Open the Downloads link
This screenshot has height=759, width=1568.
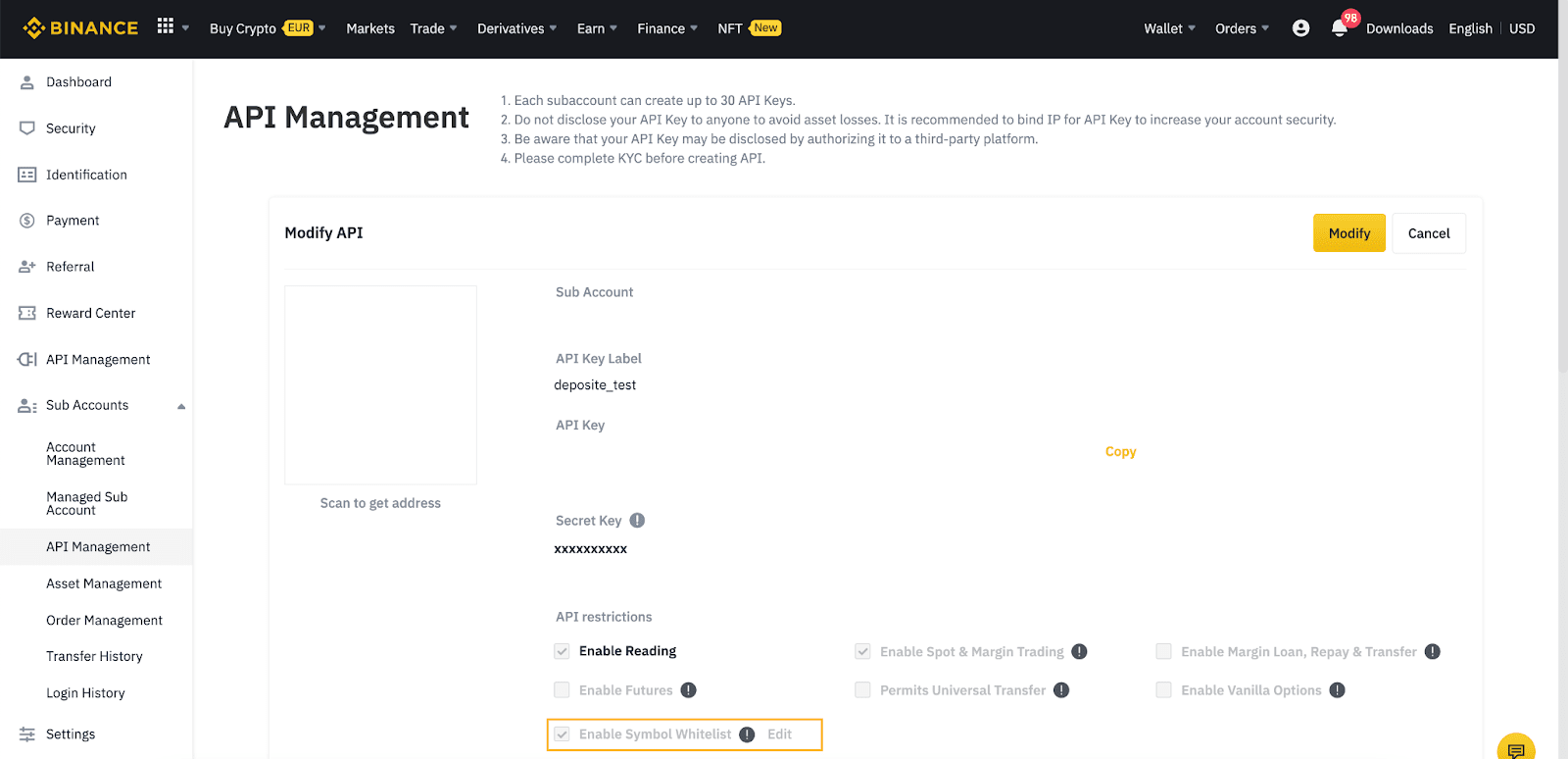(1399, 28)
